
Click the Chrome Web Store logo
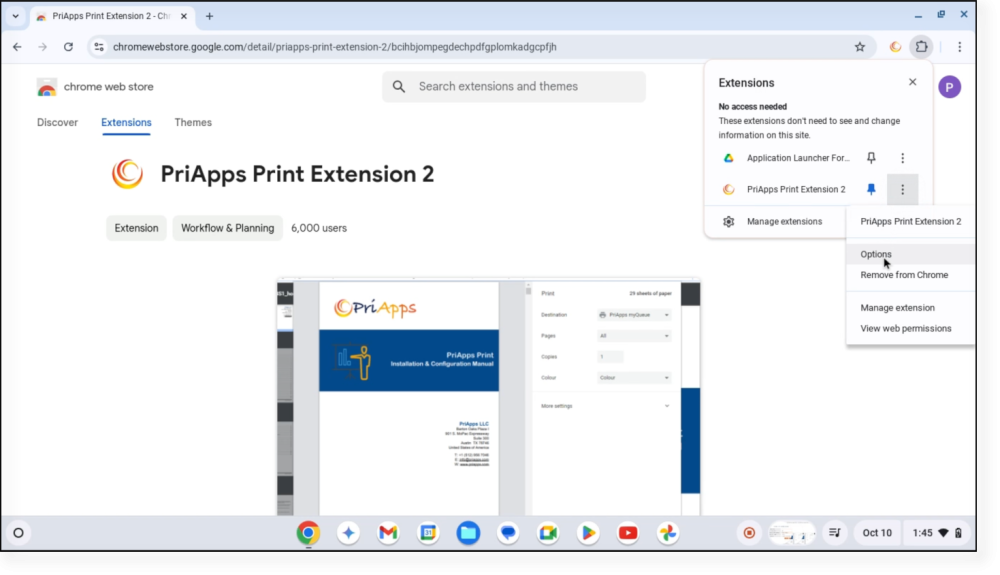tap(47, 87)
